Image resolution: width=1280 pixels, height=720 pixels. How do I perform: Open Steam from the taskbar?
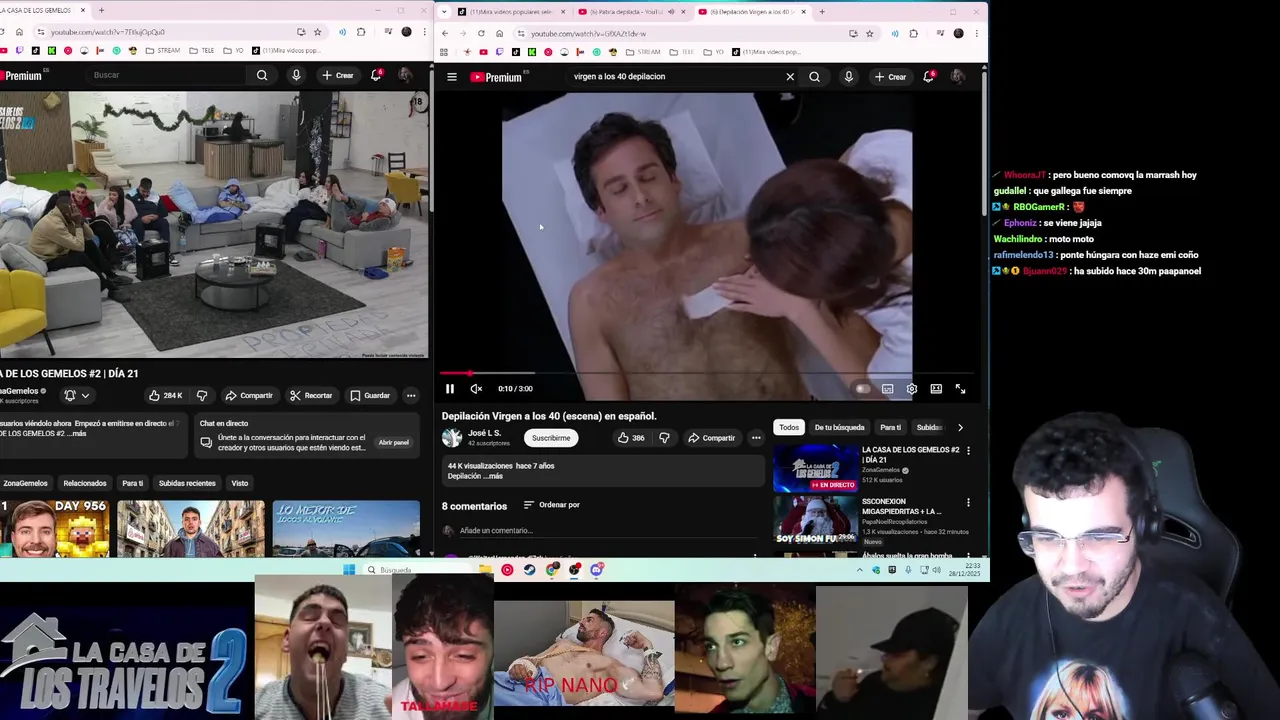pos(529,570)
